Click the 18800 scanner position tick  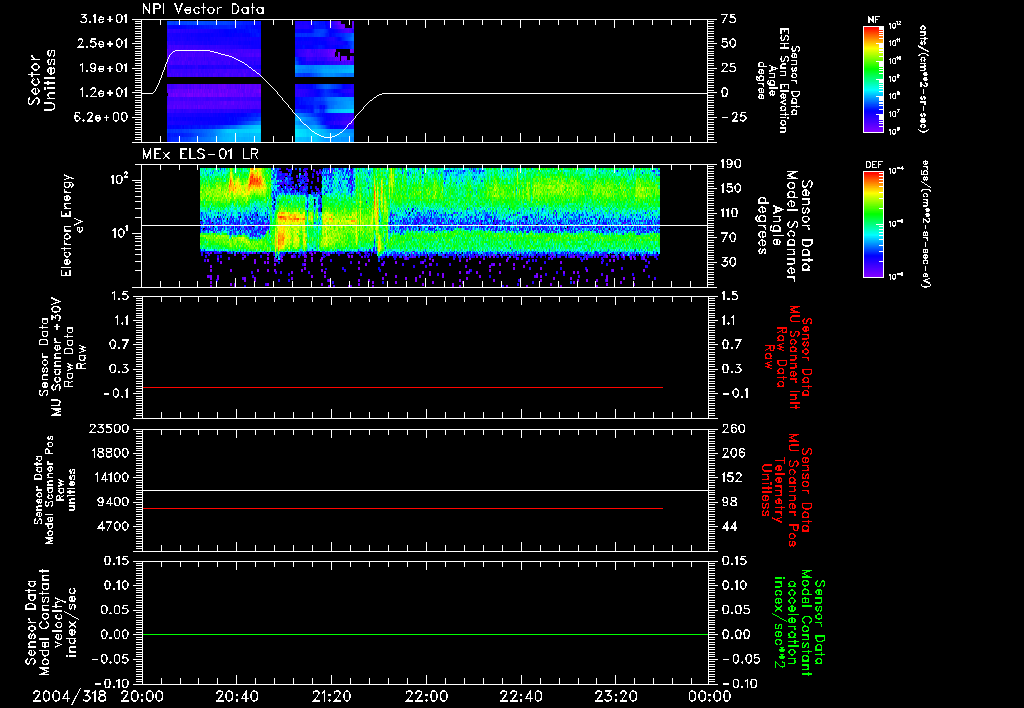tap(109, 453)
